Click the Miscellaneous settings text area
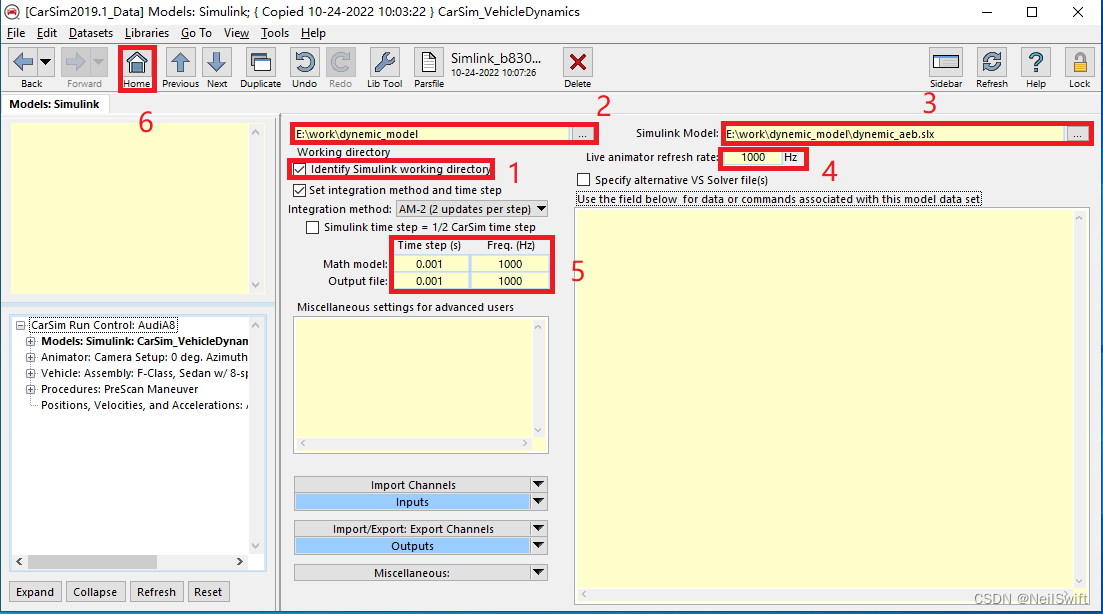The width and height of the screenshot is (1103, 614). point(414,378)
